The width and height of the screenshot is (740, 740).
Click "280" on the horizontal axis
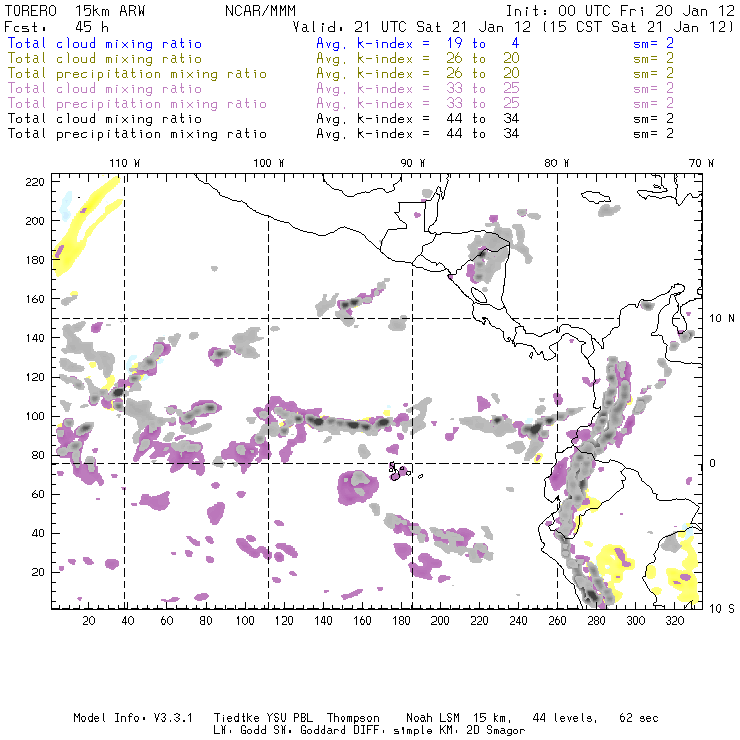(x=597, y=621)
